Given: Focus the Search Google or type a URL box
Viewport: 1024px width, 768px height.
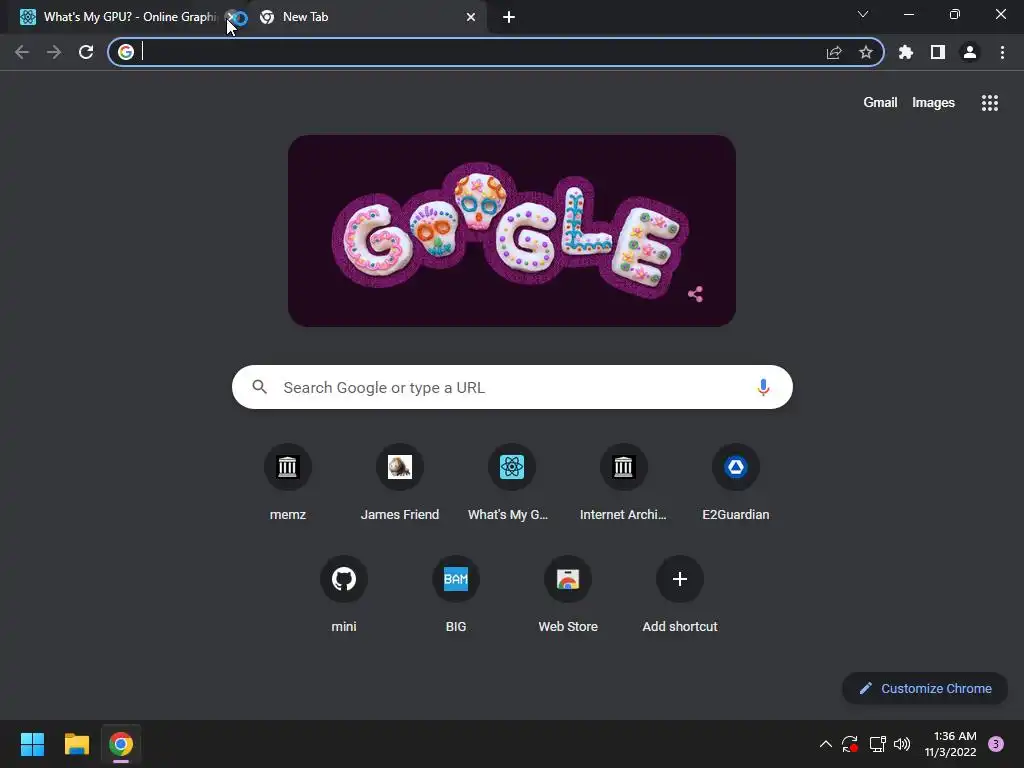Looking at the screenshot, I should pyautogui.click(x=512, y=387).
